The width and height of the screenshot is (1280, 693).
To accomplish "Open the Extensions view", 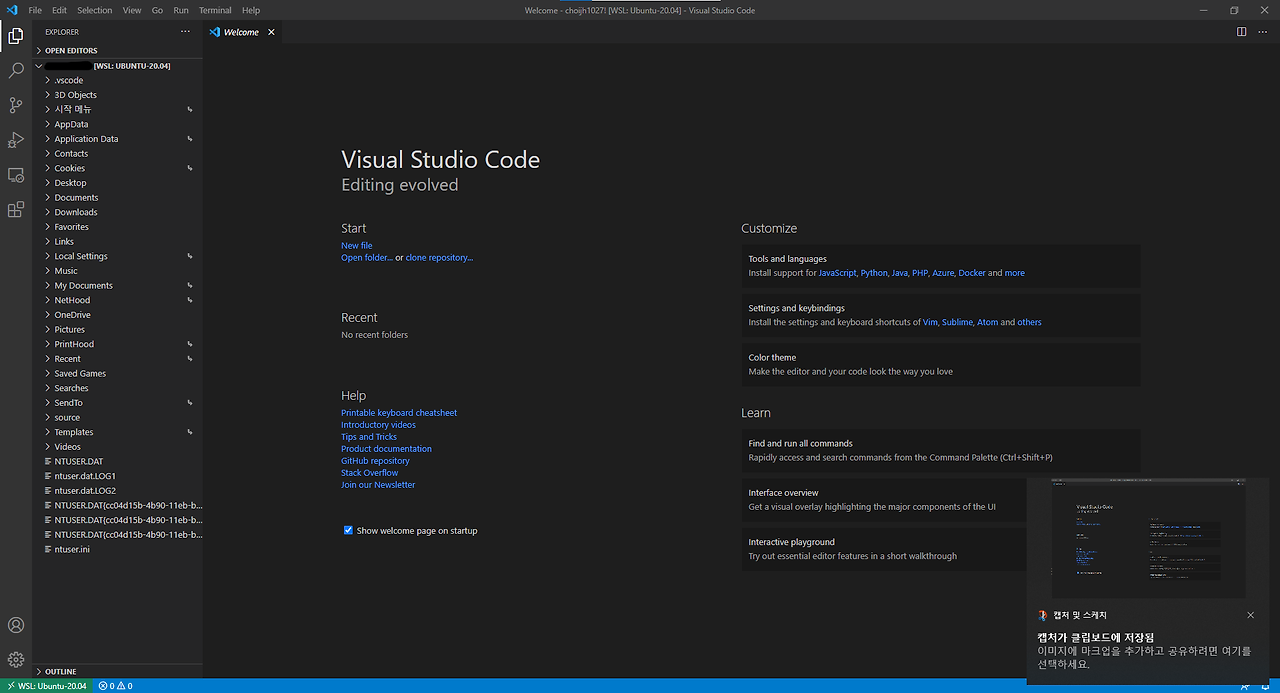I will click(x=15, y=210).
